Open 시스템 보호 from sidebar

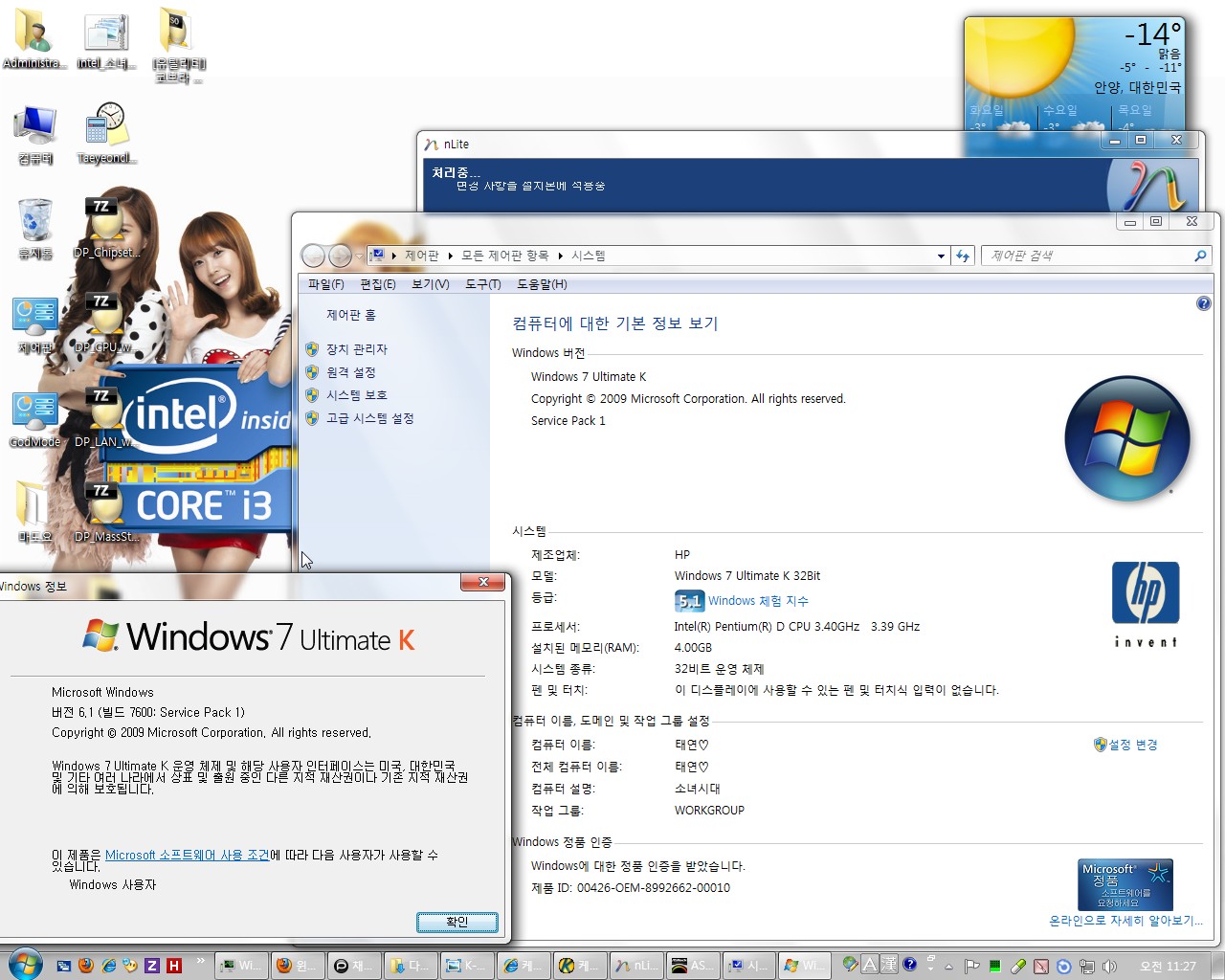357,395
